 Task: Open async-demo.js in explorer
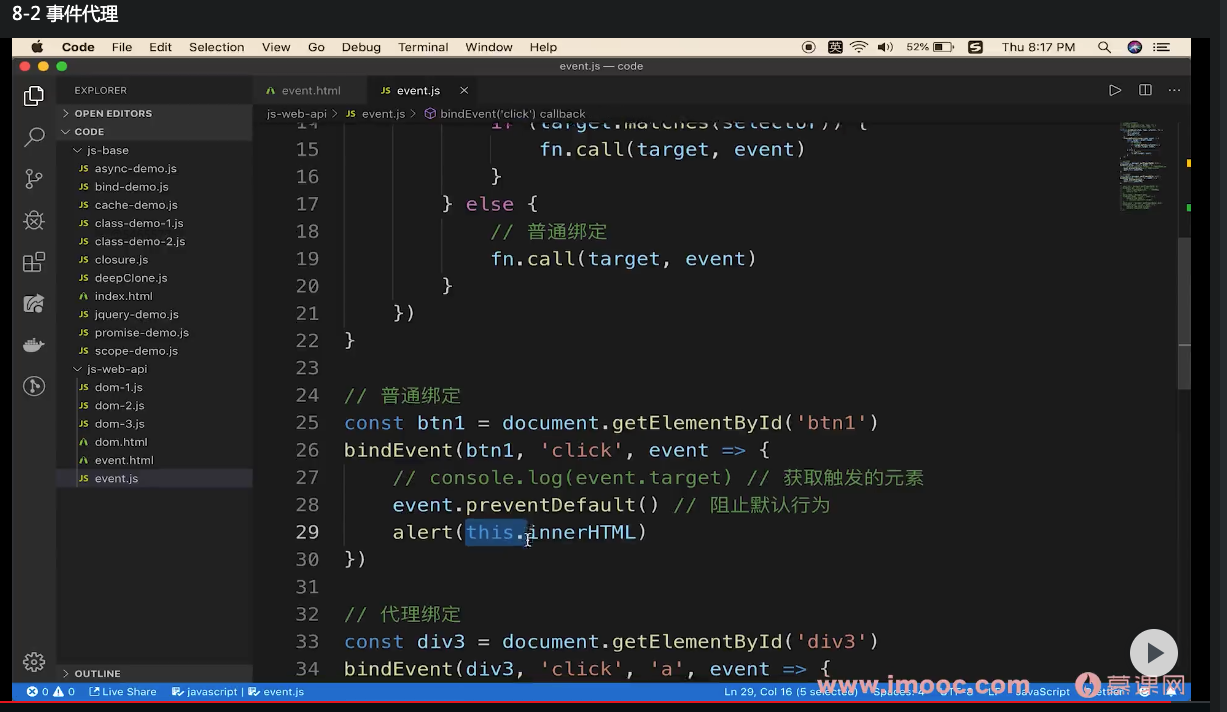136,168
